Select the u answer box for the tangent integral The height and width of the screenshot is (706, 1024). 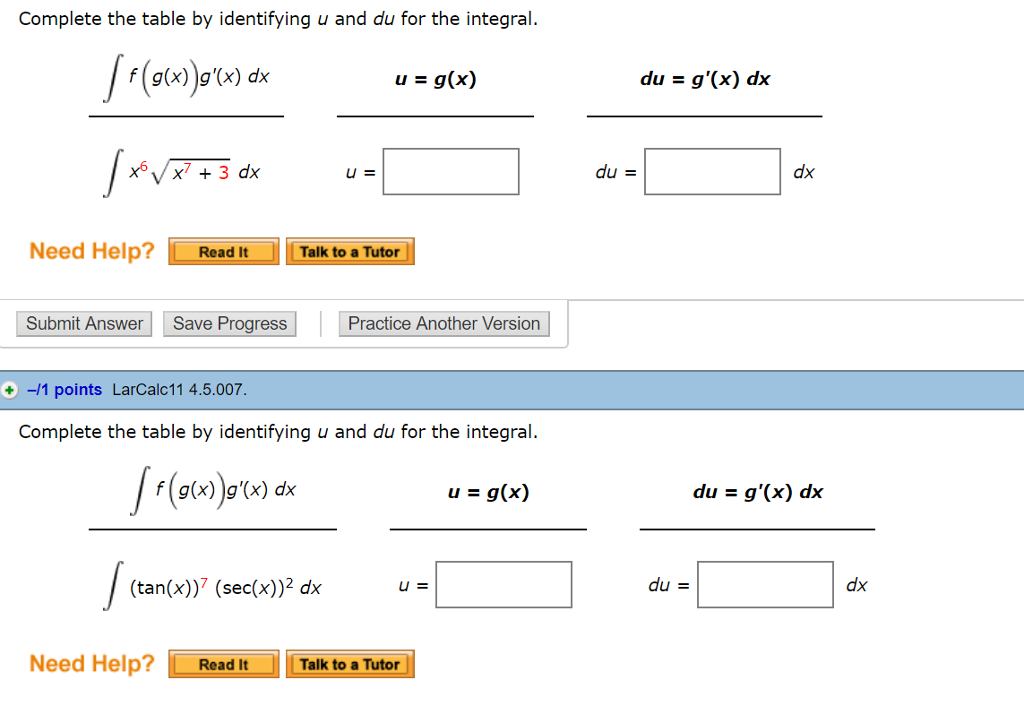coord(503,584)
